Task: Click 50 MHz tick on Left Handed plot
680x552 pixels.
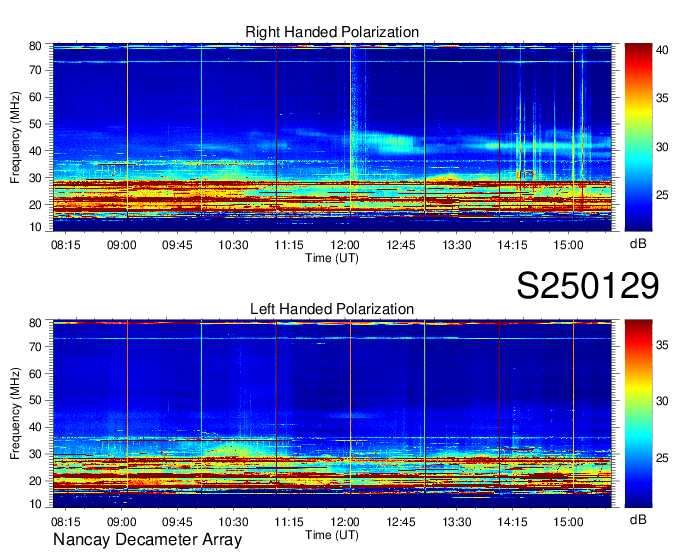Action: click(x=35, y=400)
